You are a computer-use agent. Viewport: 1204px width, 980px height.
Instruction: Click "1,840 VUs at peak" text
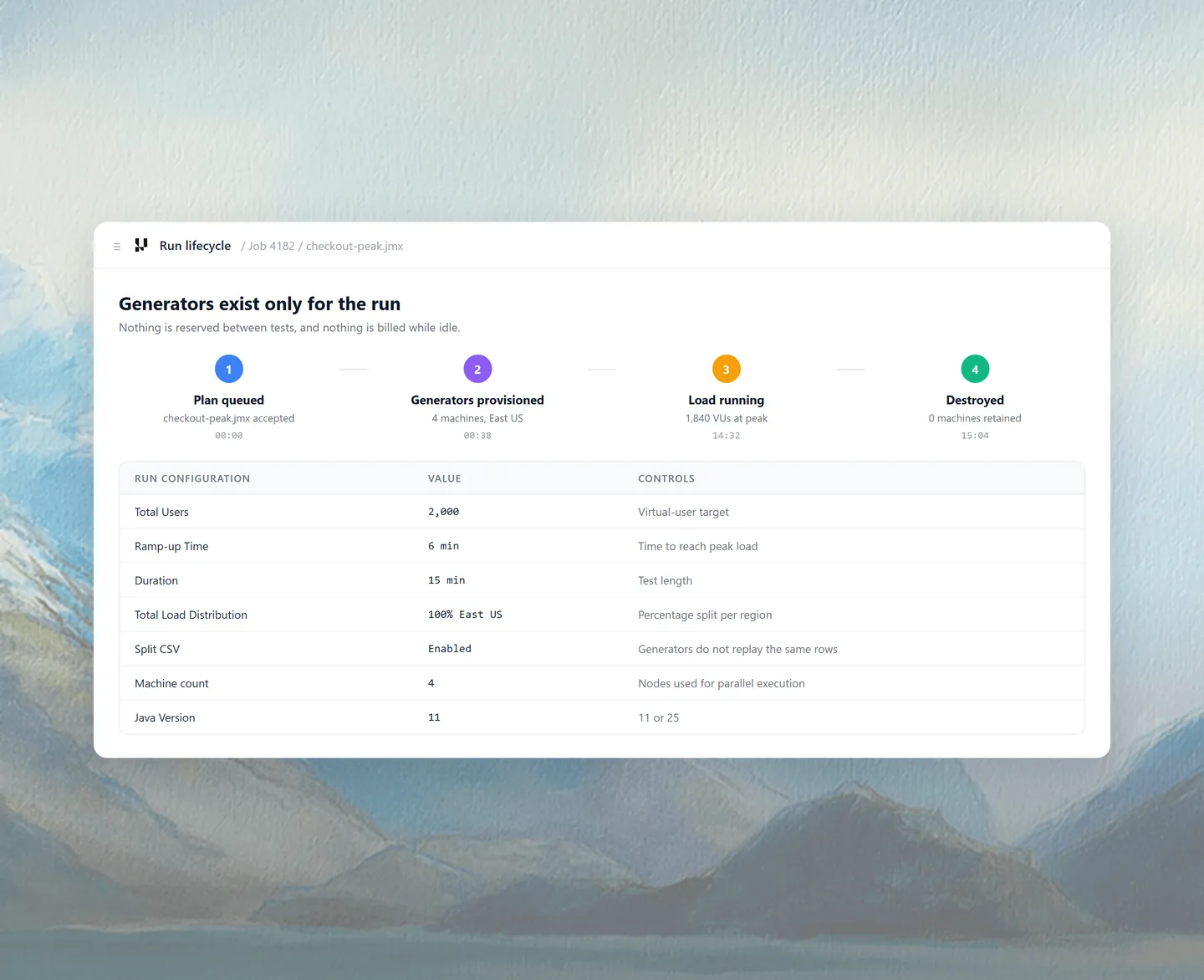point(727,418)
